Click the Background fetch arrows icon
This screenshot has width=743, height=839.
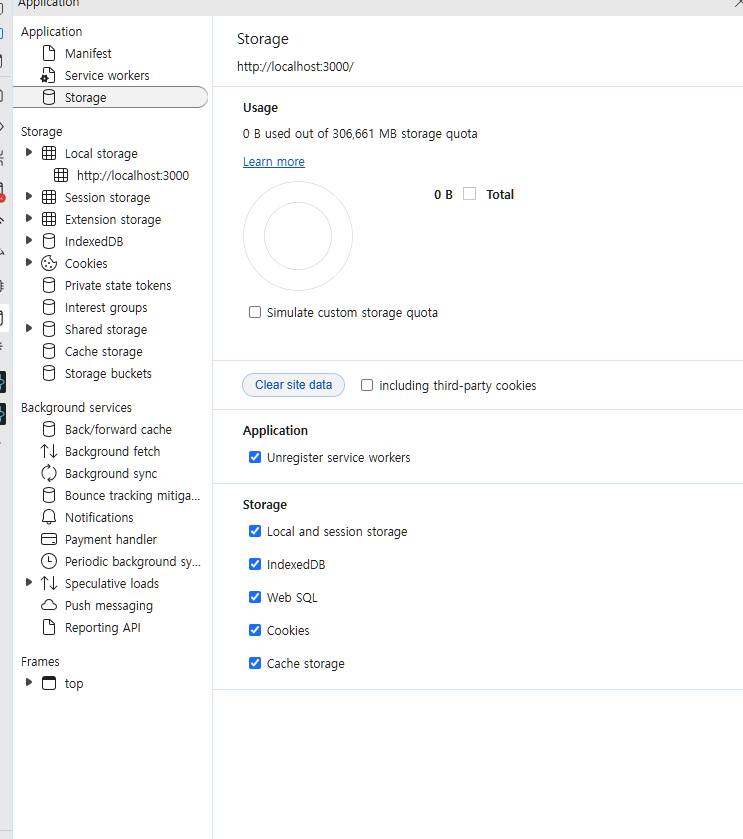[49, 451]
